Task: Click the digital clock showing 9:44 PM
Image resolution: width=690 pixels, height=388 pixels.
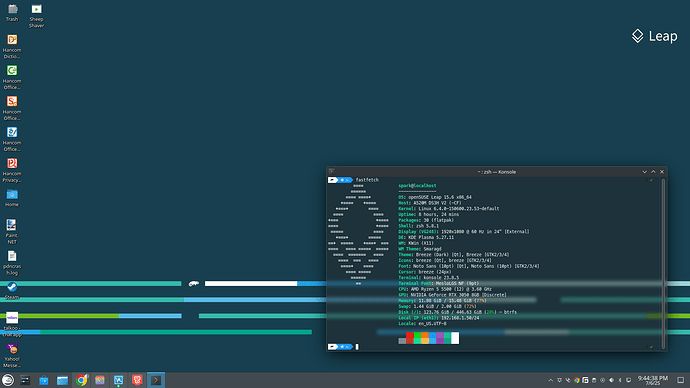Action: pyautogui.click(x=653, y=380)
